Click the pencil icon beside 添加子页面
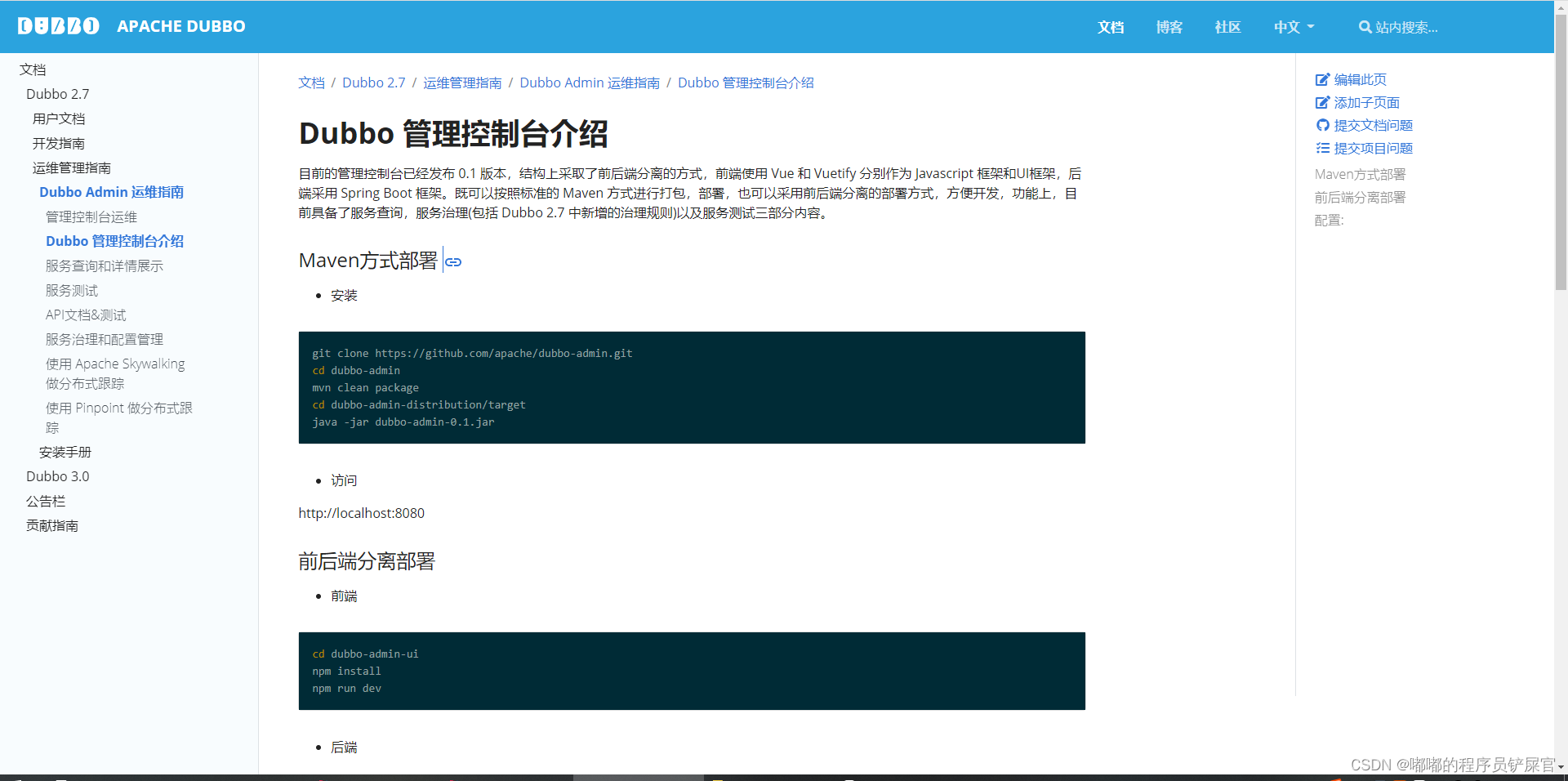1568x781 pixels. pyautogui.click(x=1322, y=102)
